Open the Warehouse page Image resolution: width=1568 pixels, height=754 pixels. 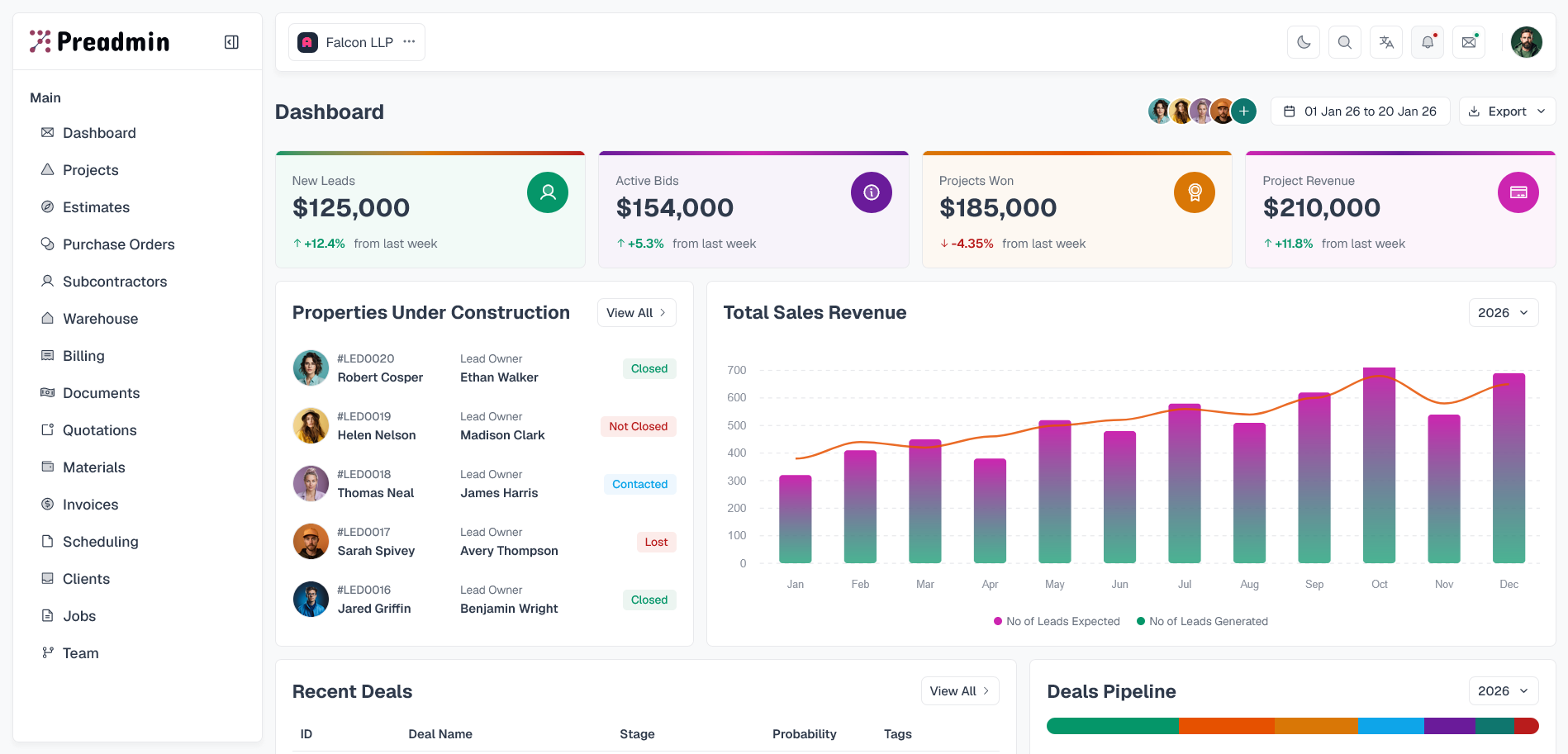pyautogui.click(x=101, y=319)
